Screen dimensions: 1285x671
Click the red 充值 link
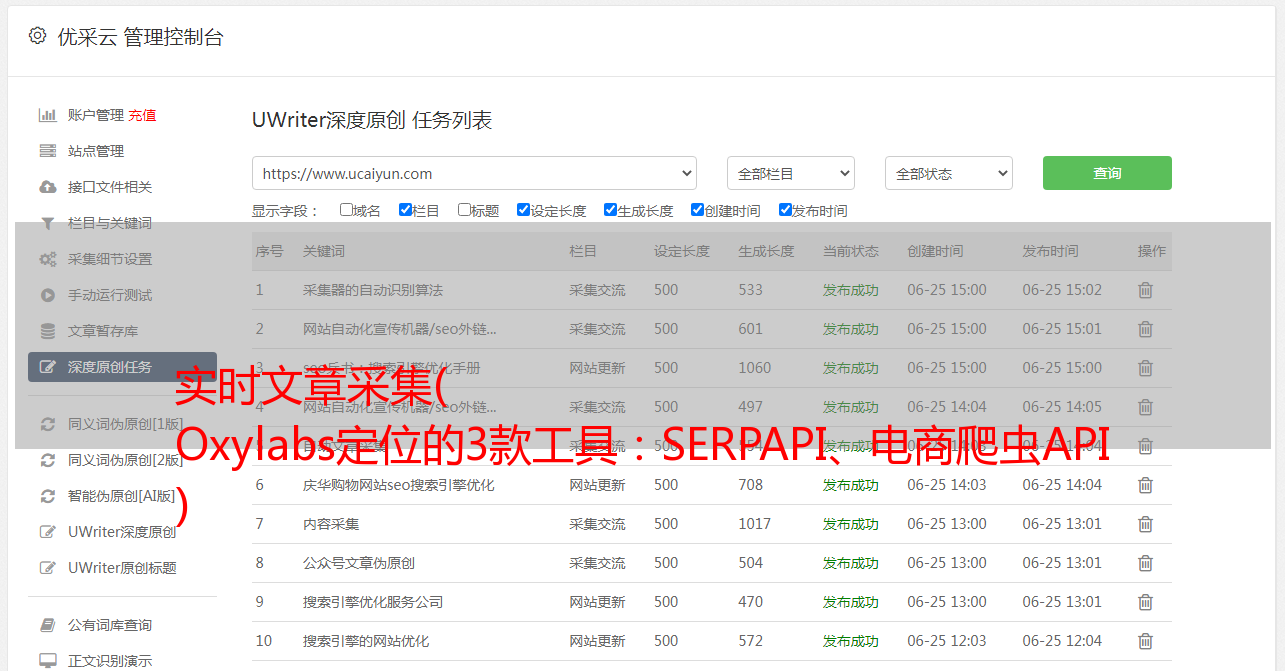coord(142,115)
